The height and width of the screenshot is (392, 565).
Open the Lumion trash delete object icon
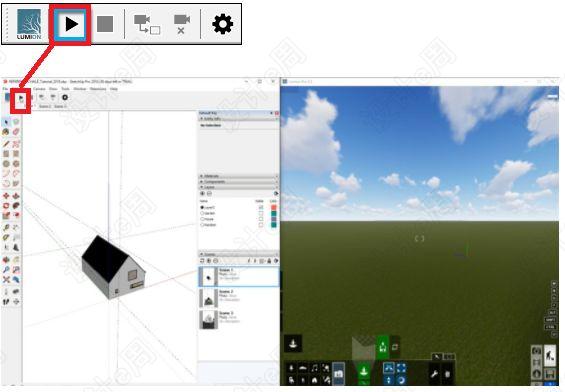click(447, 374)
